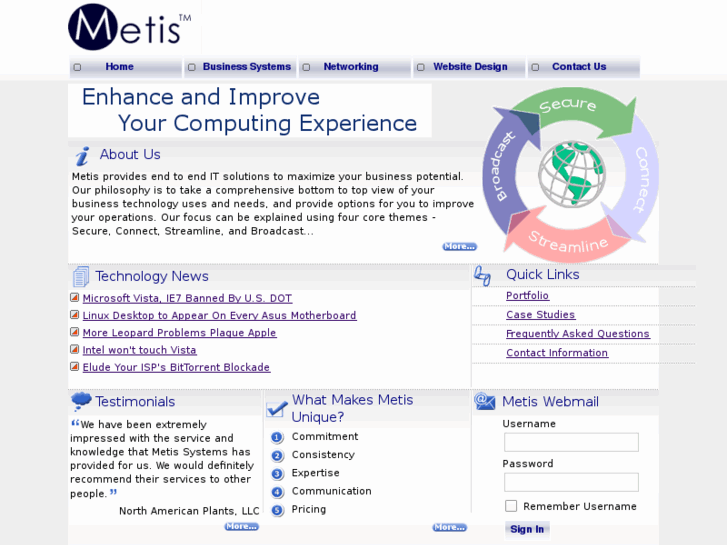Click the Enhance and Improve headline banner

pyautogui.click(x=250, y=110)
